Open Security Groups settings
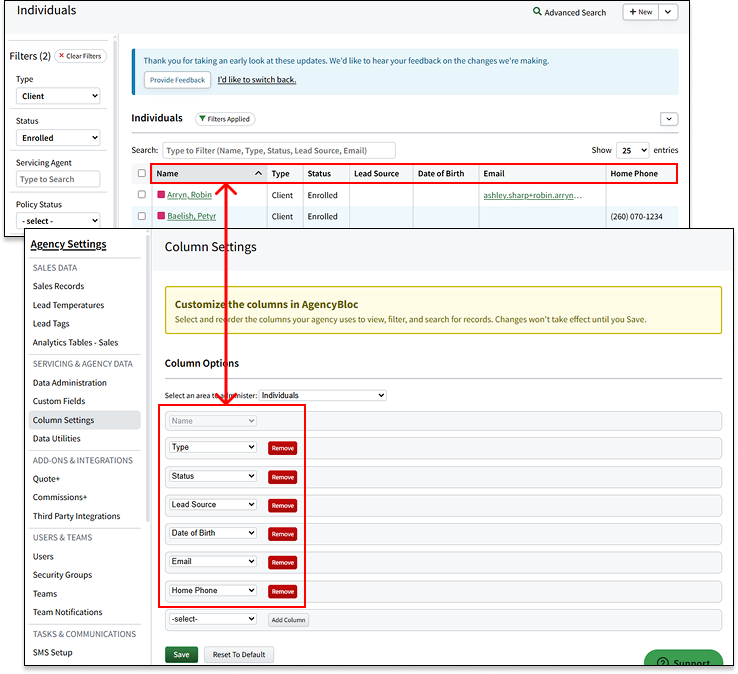 (62, 575)
